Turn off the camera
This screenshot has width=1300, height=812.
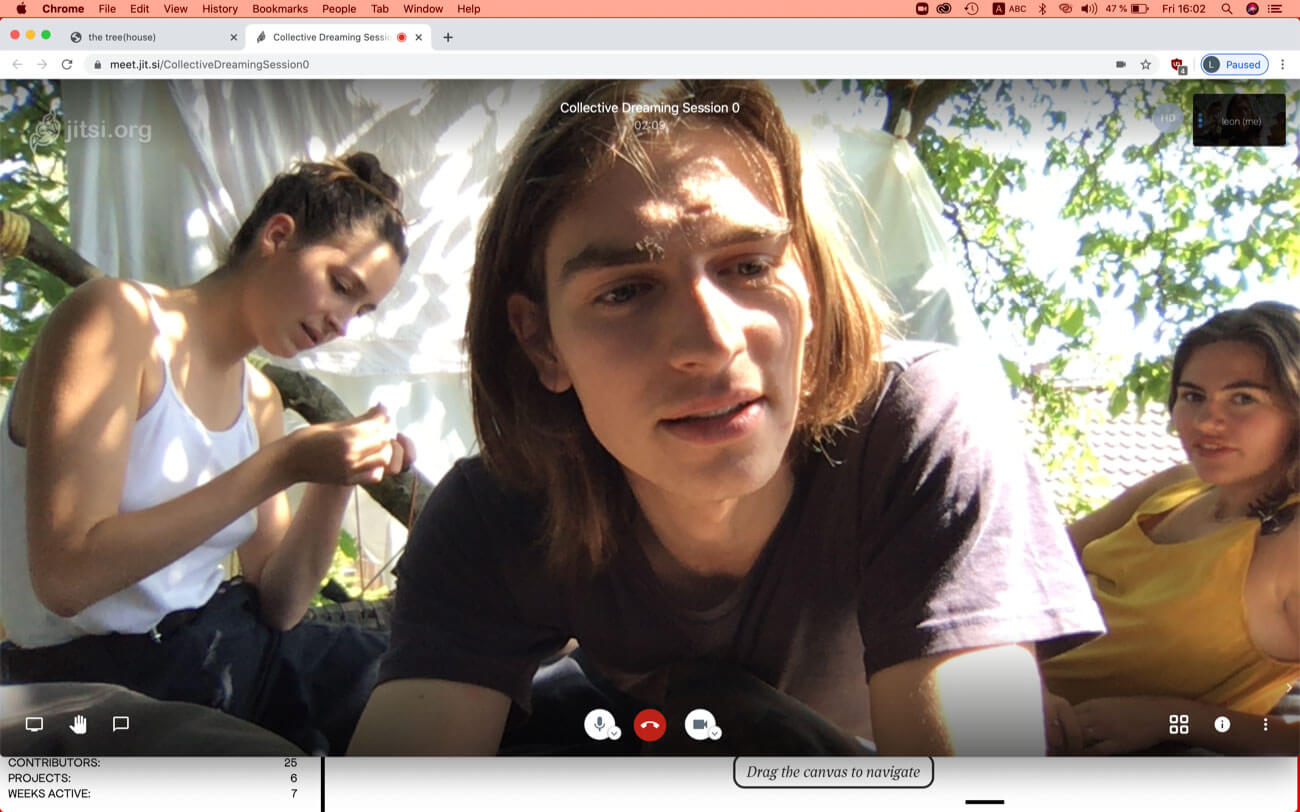click(699, 724)
